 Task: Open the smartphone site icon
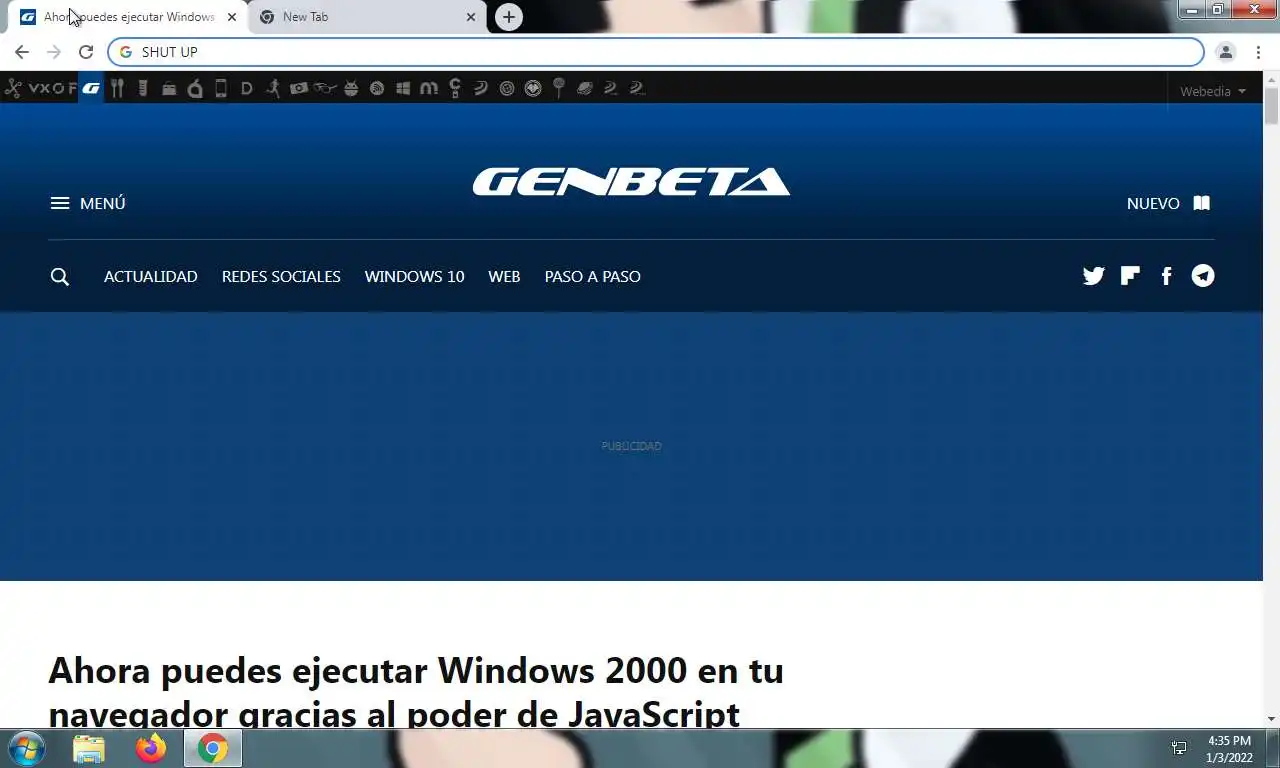(221, 88)
